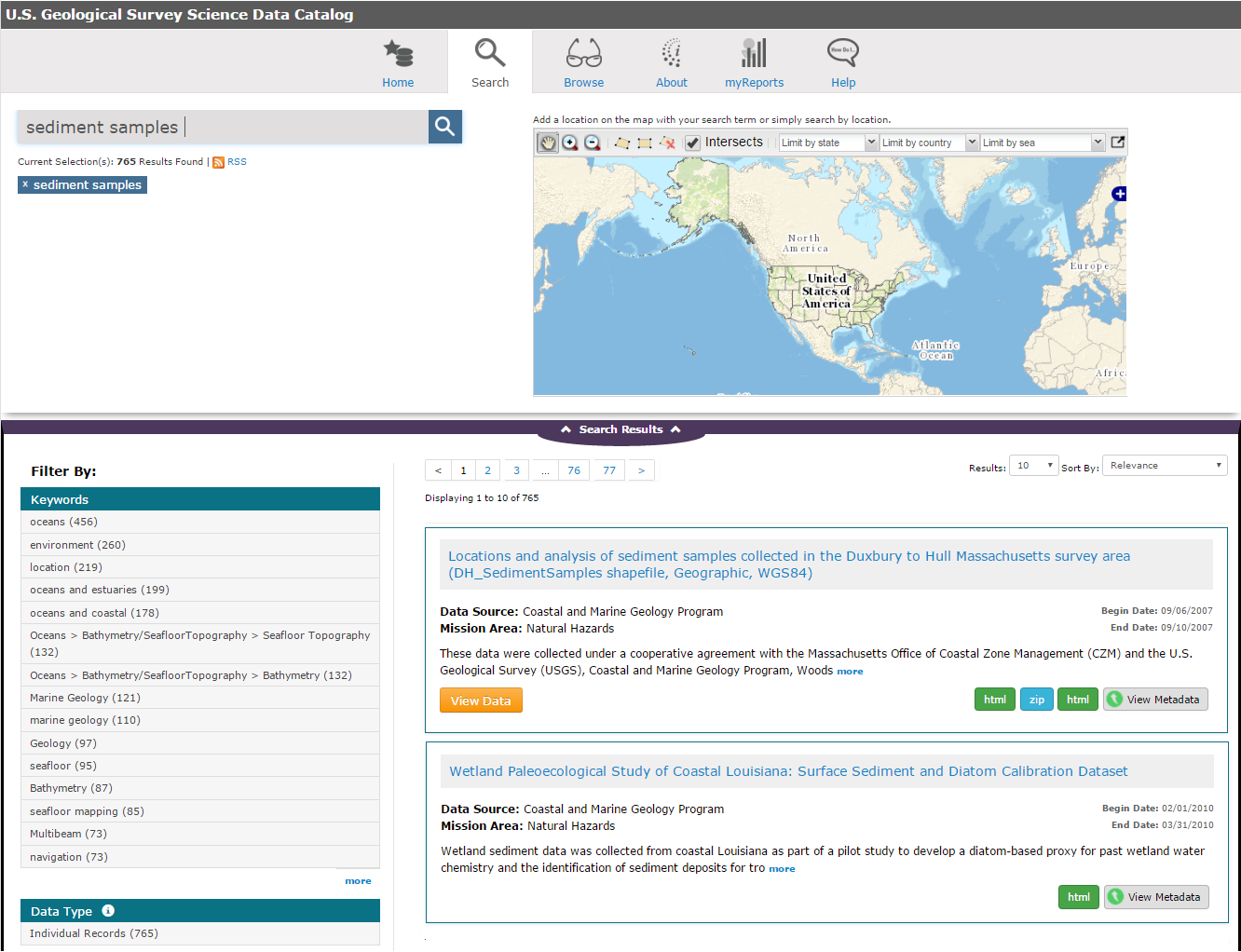This screenshot has width=1241, height=952.
Task: Select the zoom out map tool
Action: (x=593, y=143)
